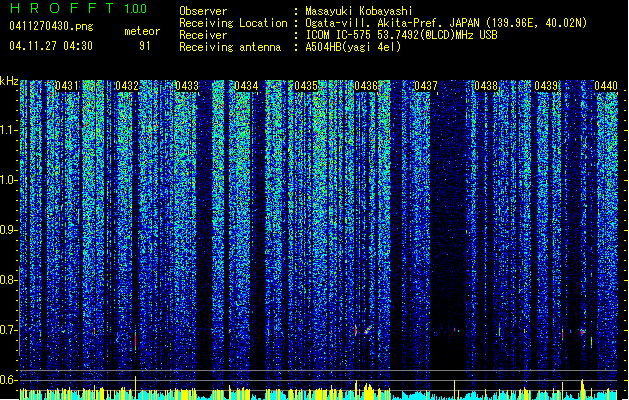Screen dimensions: 629x400
Task: Click the observer name Masayuki Kobayashi
Action: [359, 11]
